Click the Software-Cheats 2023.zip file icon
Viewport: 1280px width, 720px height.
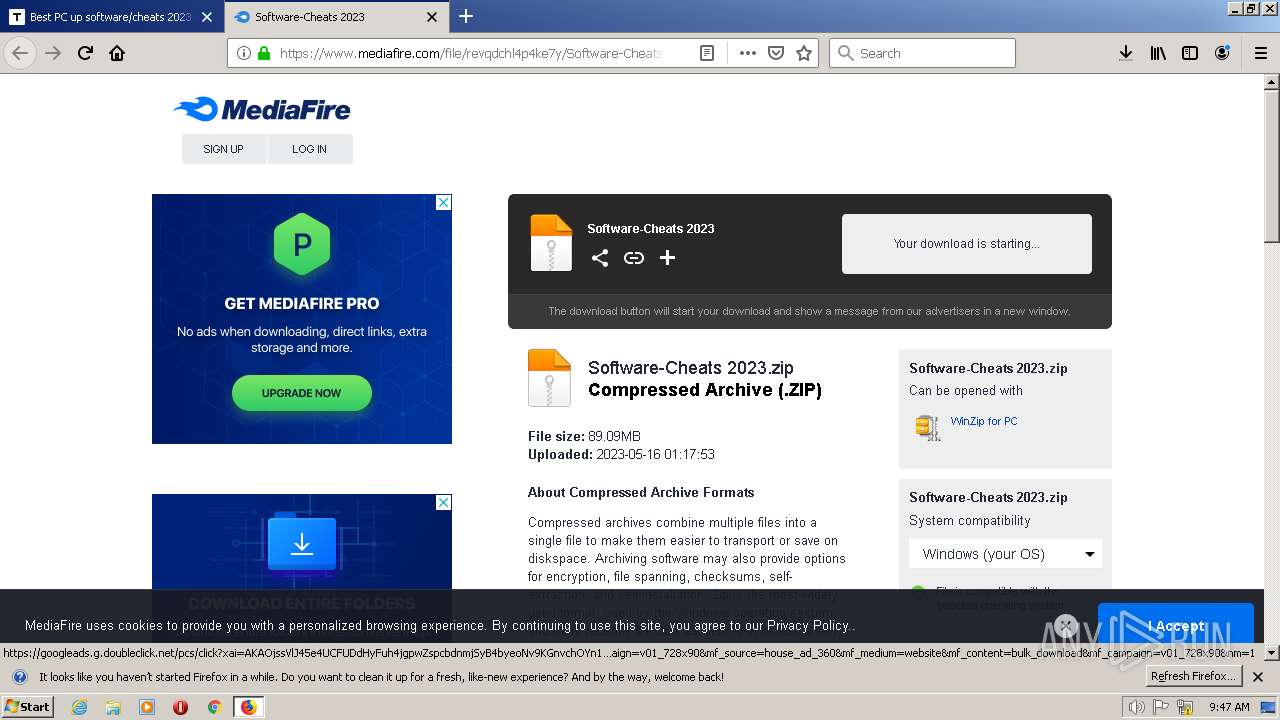[x=549, y=378]
